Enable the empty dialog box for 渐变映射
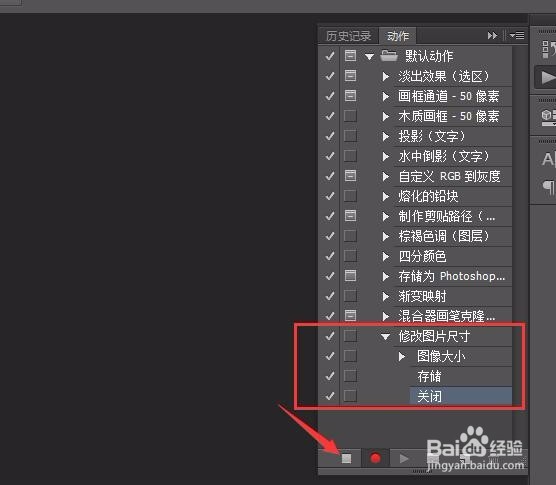 [350, 295]
